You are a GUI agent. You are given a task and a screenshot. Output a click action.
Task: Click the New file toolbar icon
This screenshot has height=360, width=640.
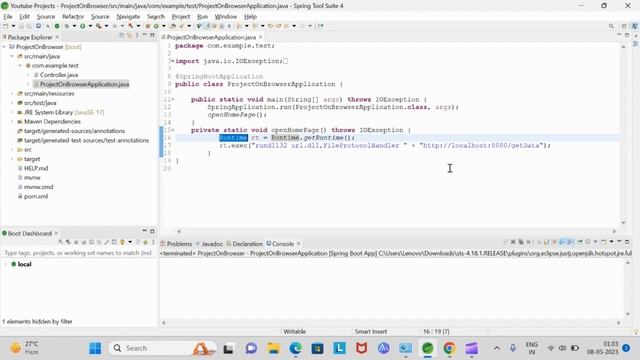click(x=5, y=26)
